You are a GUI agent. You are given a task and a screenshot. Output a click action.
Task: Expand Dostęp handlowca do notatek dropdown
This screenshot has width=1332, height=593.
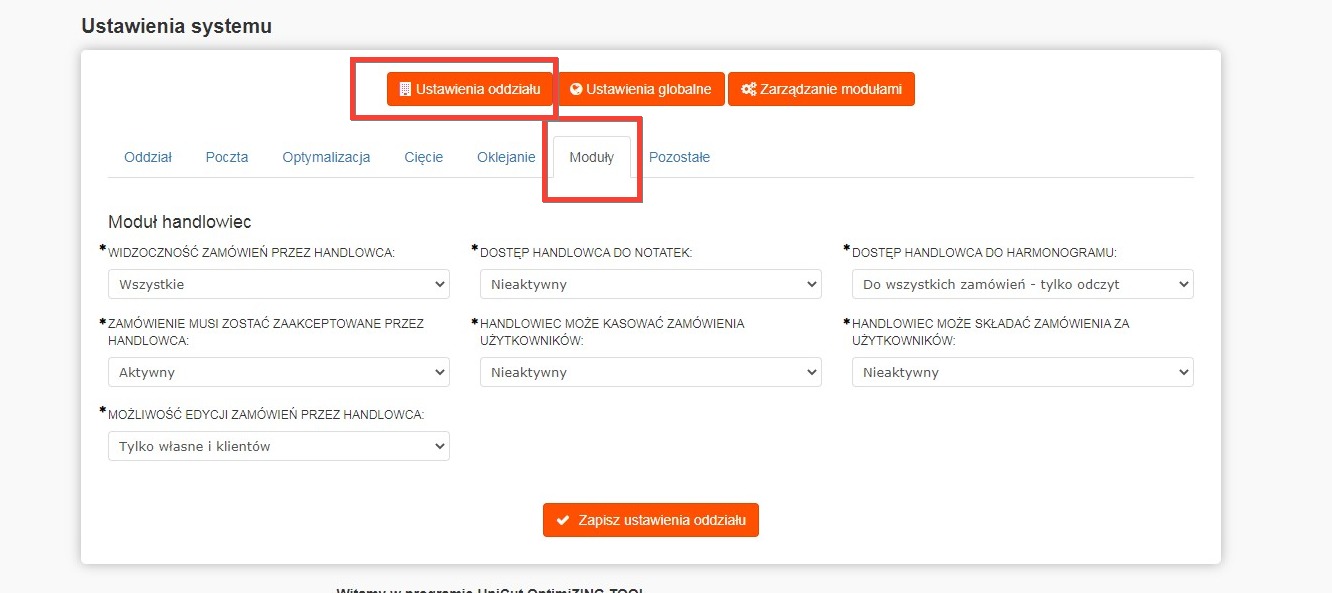(x=650, y=284)
